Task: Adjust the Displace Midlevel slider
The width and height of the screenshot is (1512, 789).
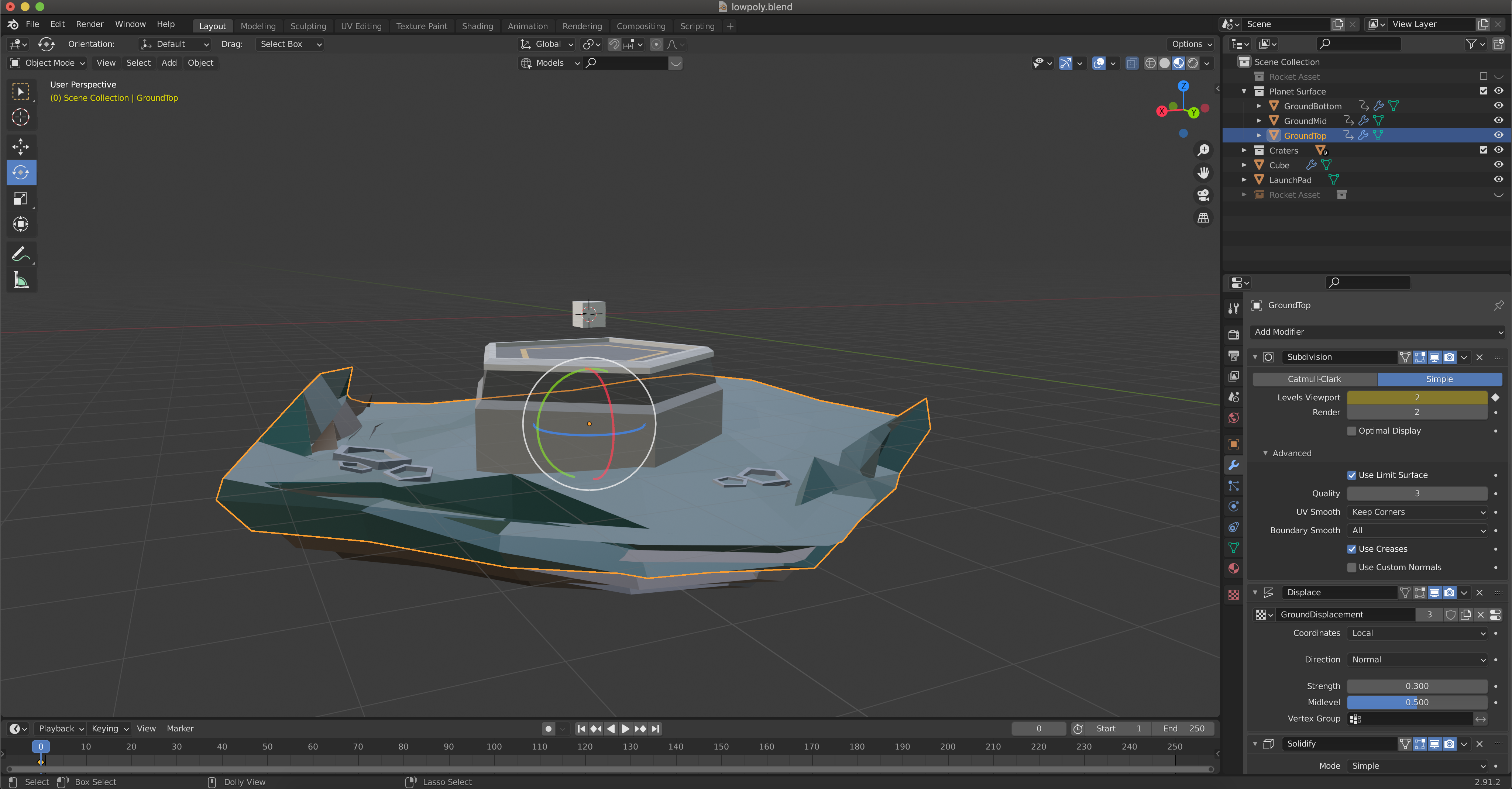Action: pos(1417,702)
